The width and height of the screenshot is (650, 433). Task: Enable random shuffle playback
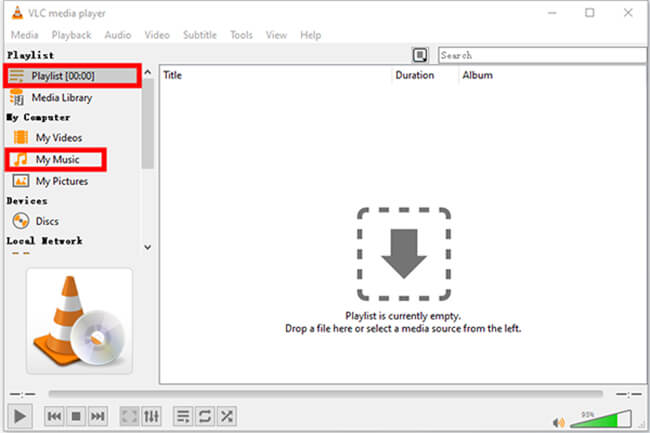pyautogui.click(x=226, y=415)
